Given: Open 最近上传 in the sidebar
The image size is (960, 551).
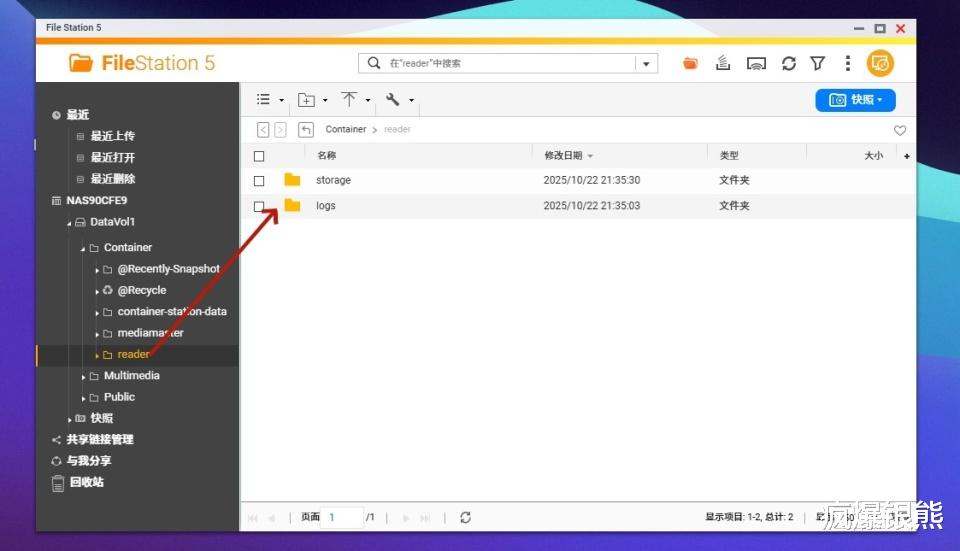Looking at the screenshot, I should tap(113, 136).
